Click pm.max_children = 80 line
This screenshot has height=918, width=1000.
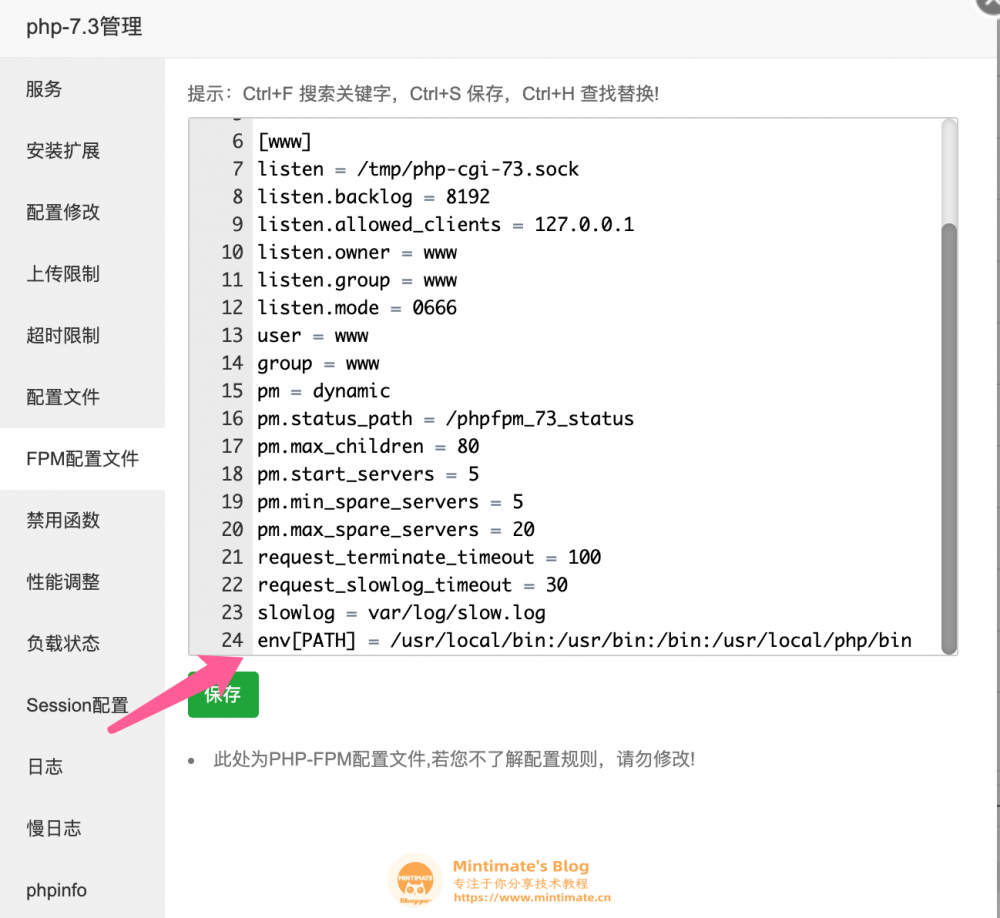tap(368, 447)
